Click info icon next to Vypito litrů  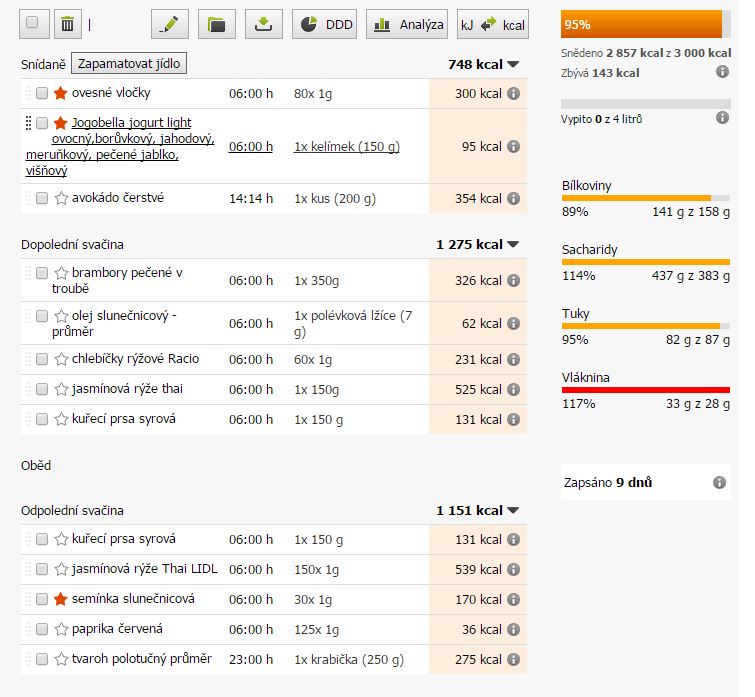[722, 117]
